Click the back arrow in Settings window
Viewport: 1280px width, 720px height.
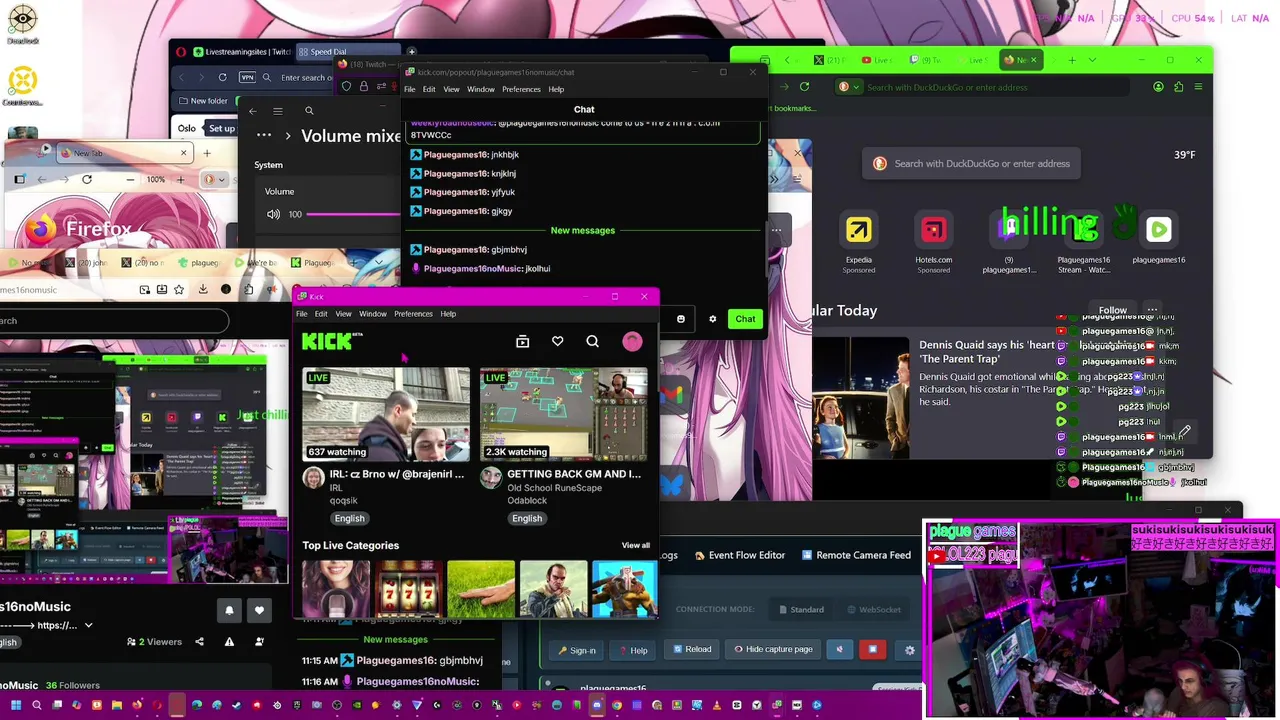click(253, 111)
